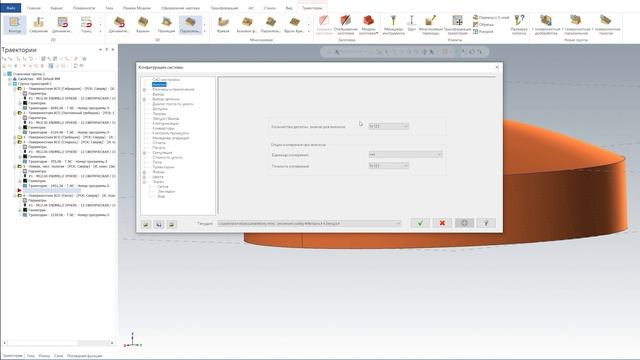Screen dimensions: 640x360
Task: Open the Единицы измерения units dropdown
Action: [x=405, y=155]
